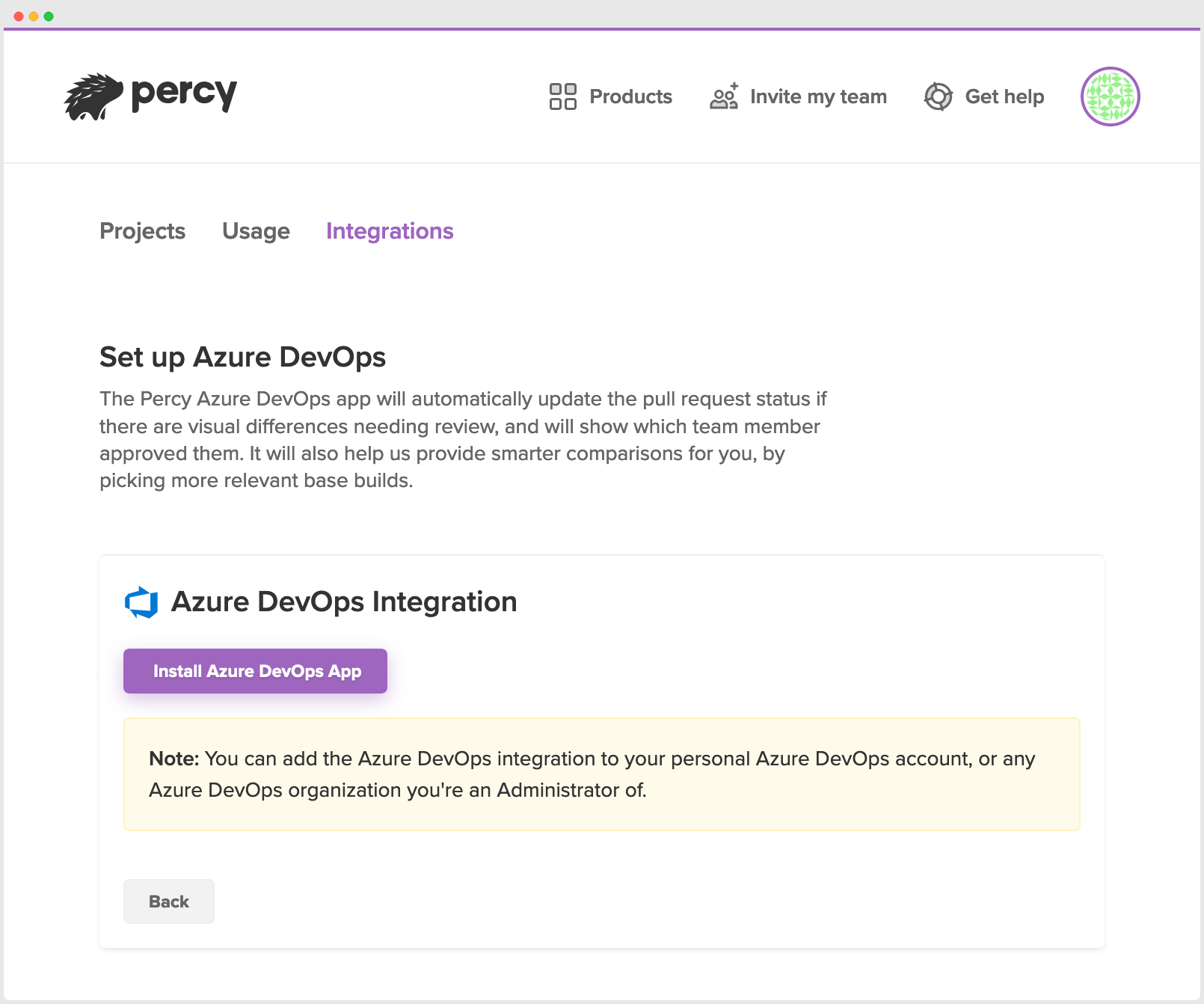The image size is (1204, 1004).
Task: Select Invite my team link
Action: pyautogui.click(x=818, y=97)
